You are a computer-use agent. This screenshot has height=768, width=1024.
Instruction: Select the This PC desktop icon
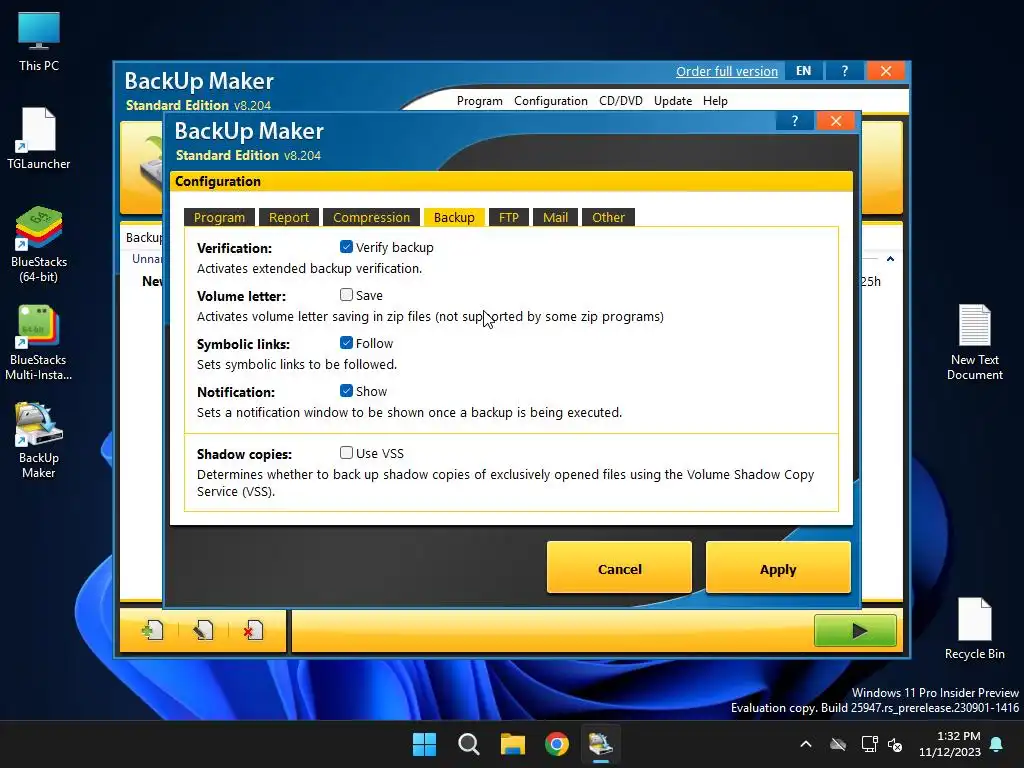click(x=39, y=42)
